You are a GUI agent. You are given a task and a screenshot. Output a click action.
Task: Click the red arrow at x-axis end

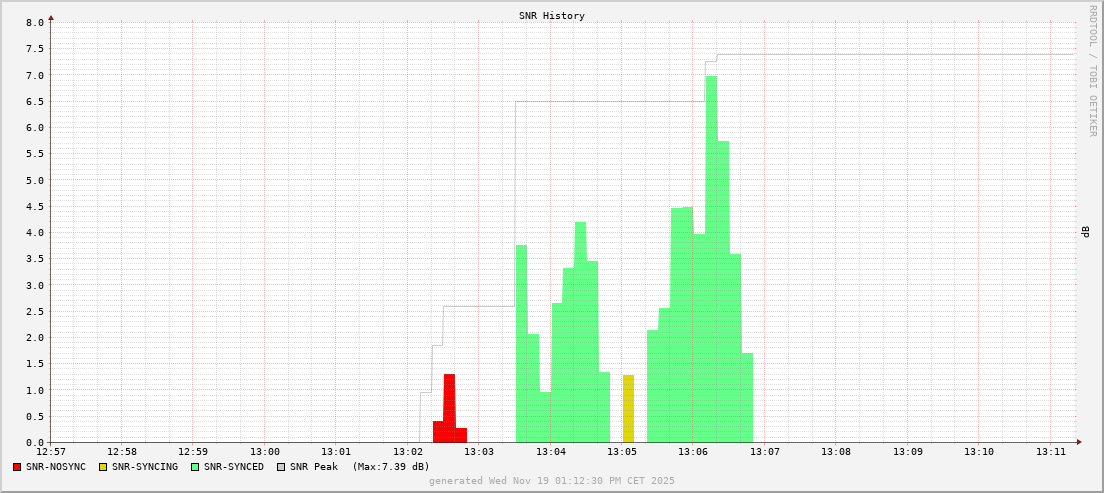coord(1079,442)
